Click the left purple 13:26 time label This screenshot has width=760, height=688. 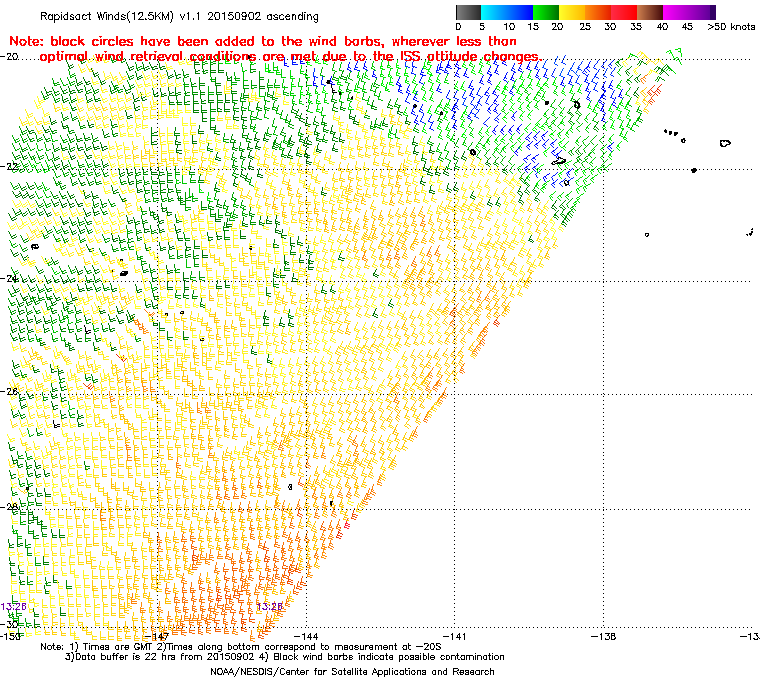[x=14, y=607]
